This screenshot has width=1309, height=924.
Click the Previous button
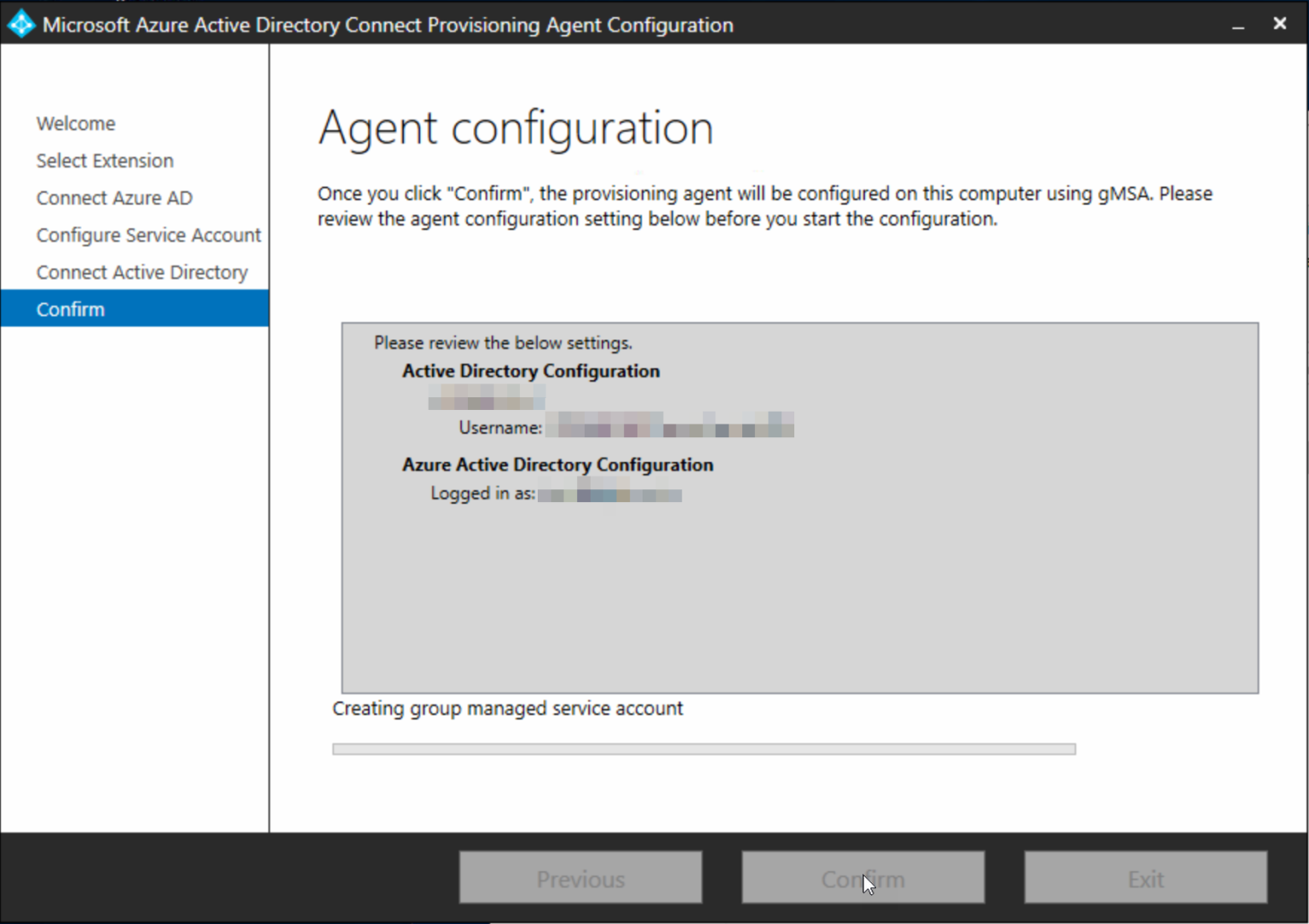(580, 877)
